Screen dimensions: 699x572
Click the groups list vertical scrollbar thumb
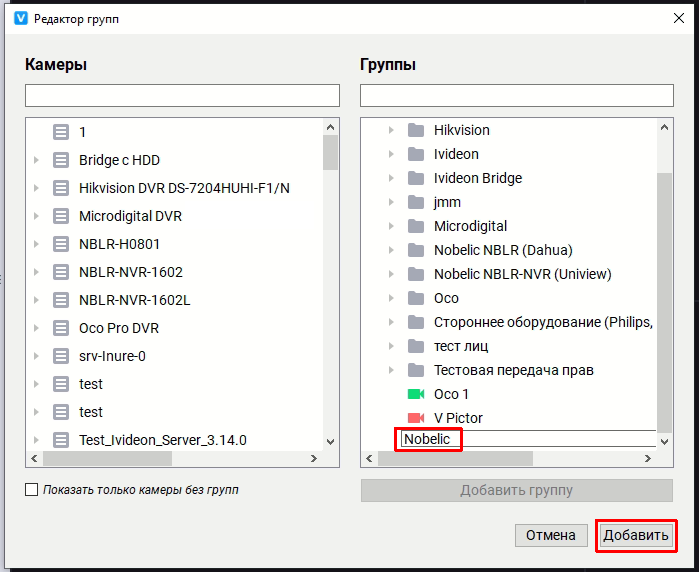point(664,303)
